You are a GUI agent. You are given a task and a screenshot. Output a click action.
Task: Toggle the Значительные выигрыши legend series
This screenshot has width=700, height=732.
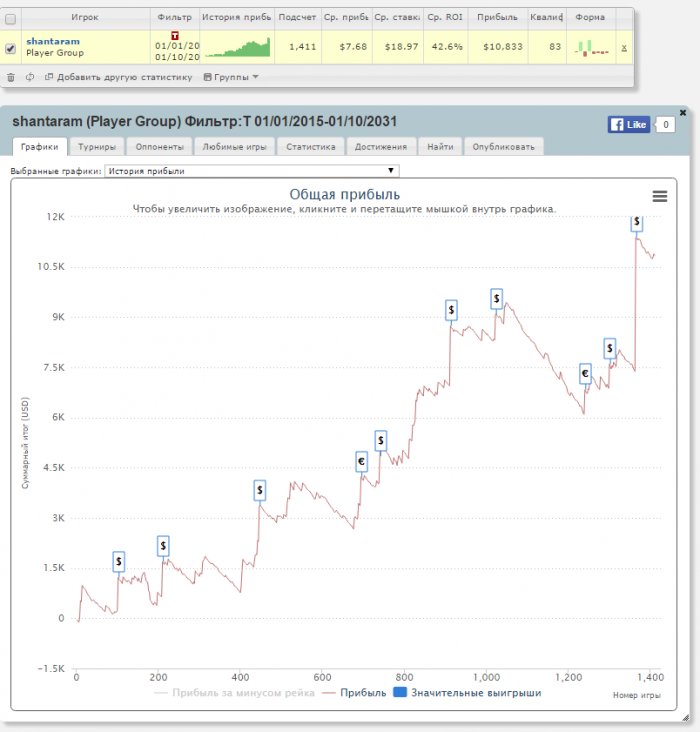(467, 693)
